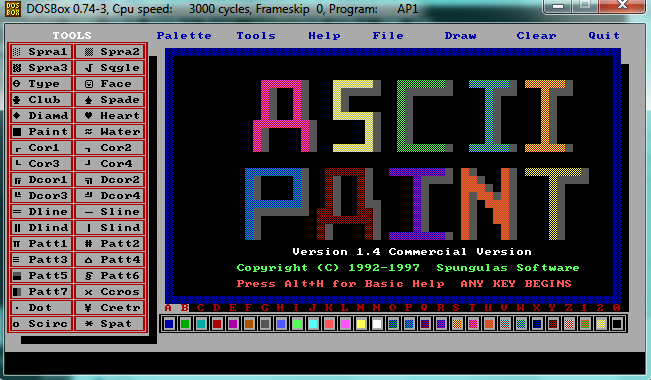Close the DOSBox window
This screenshot has height=380, width=651.
[622, 6]
